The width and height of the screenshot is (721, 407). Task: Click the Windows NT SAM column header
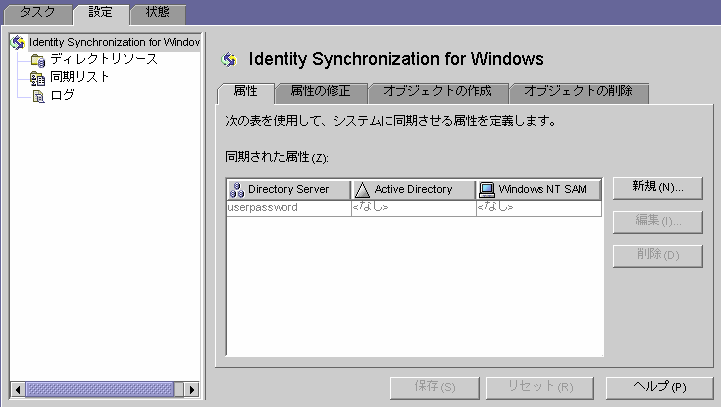pos(539,189)
